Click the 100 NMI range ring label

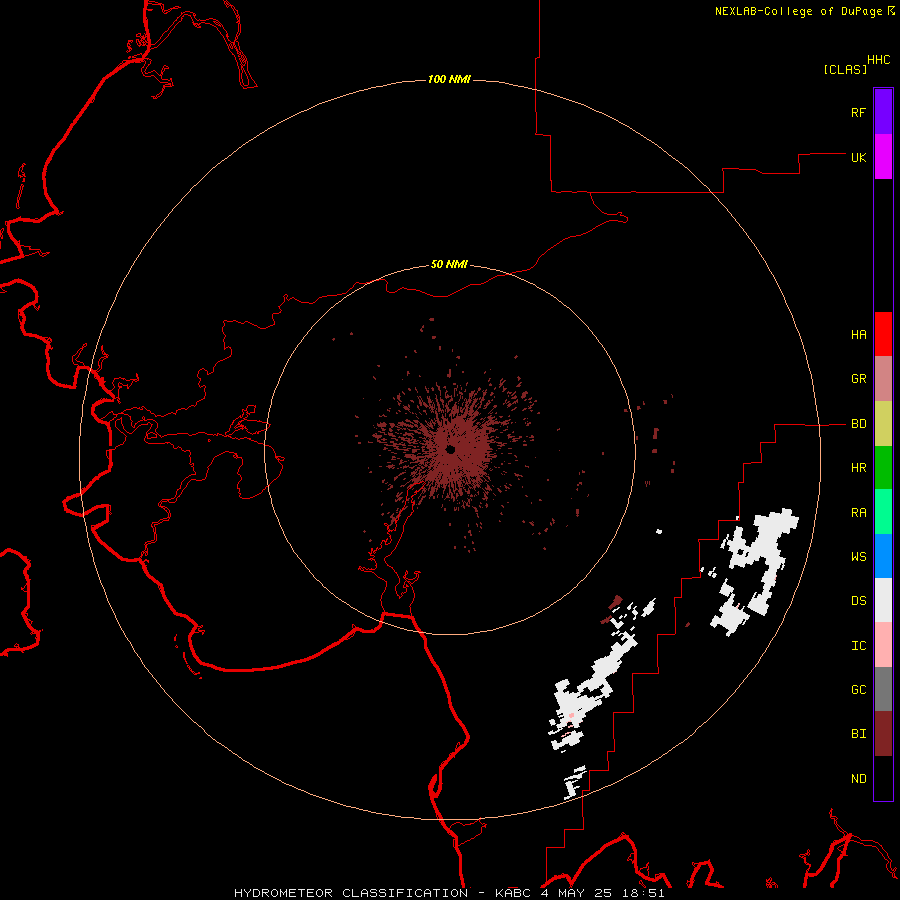[449, 79]
